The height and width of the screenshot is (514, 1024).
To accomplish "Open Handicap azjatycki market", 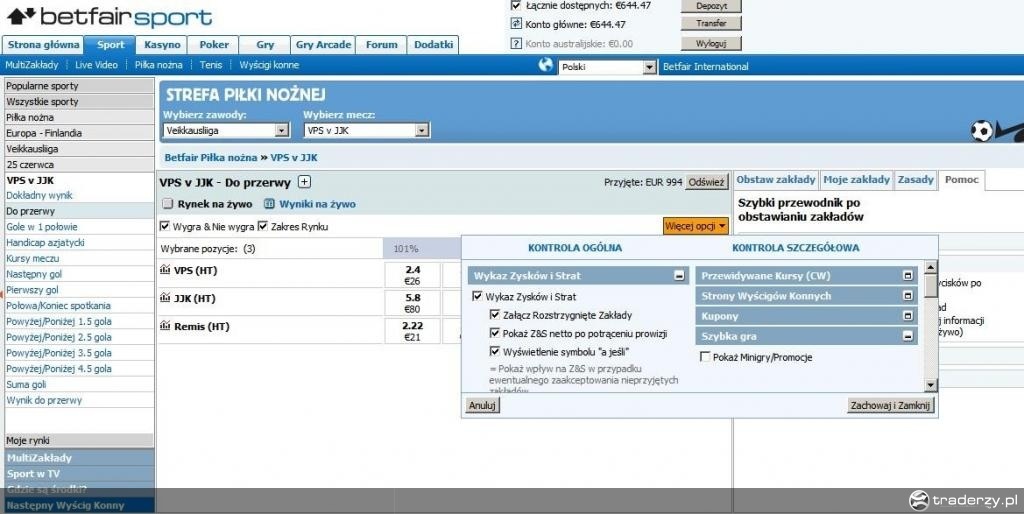I will click(x=45, y=242).
